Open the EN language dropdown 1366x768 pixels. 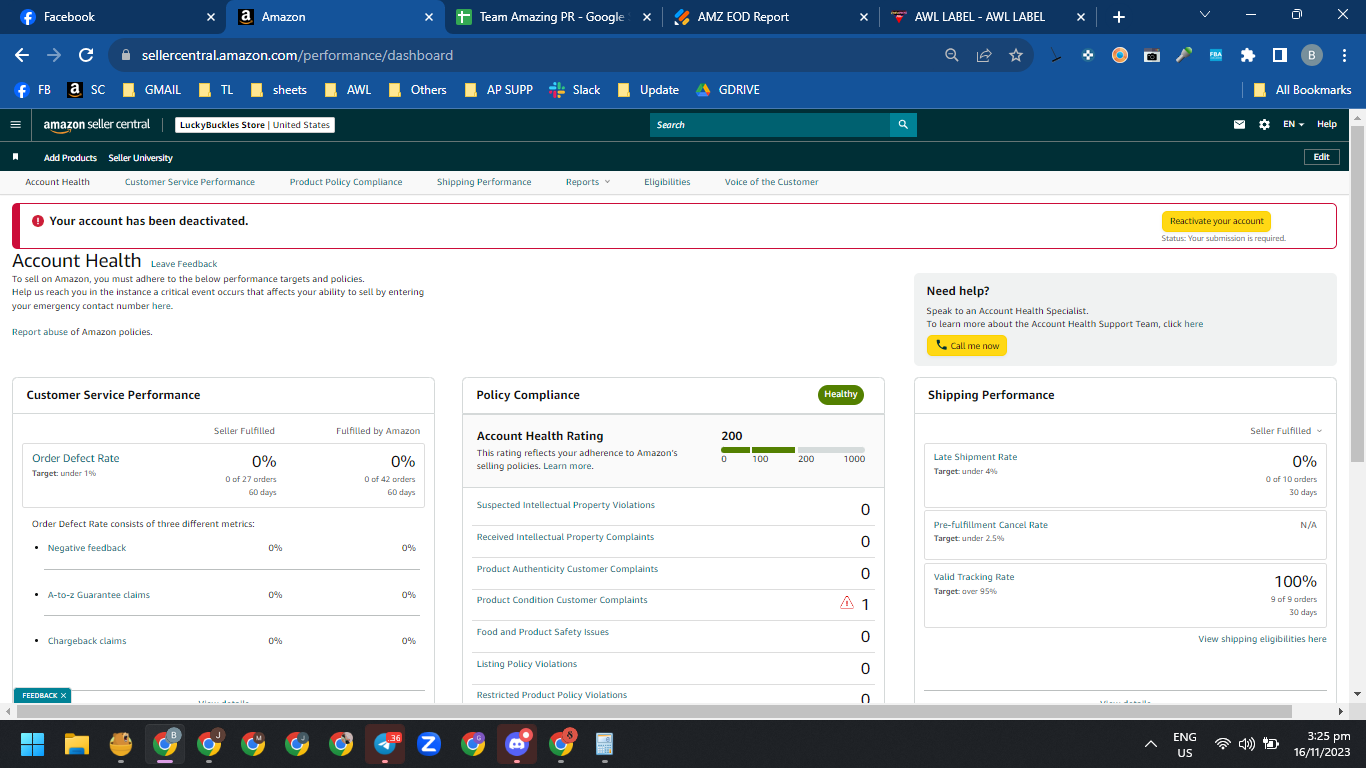pyautogui.click(x=1294, y=125)
